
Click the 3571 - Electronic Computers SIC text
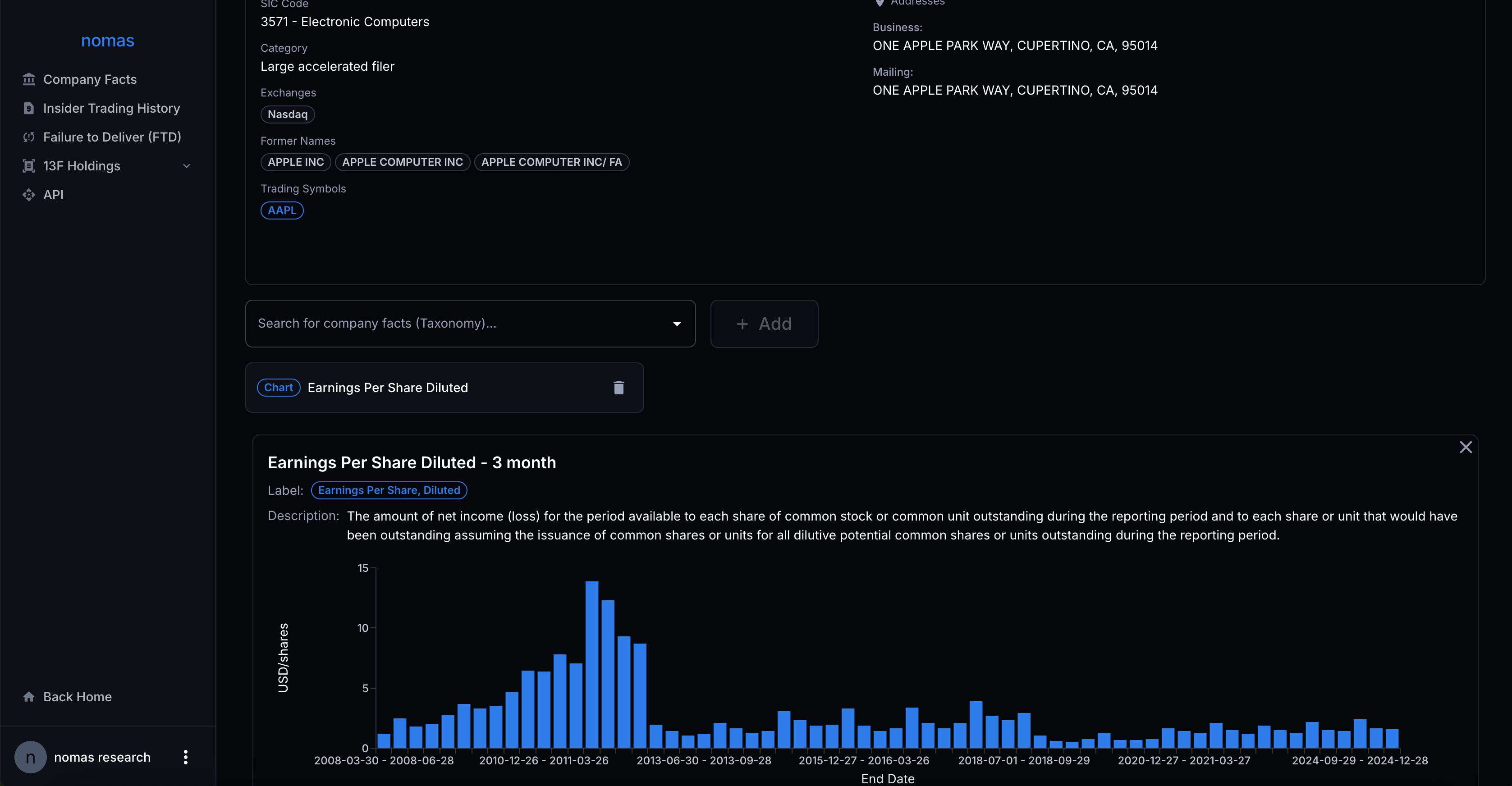click(x=344, y=22)
